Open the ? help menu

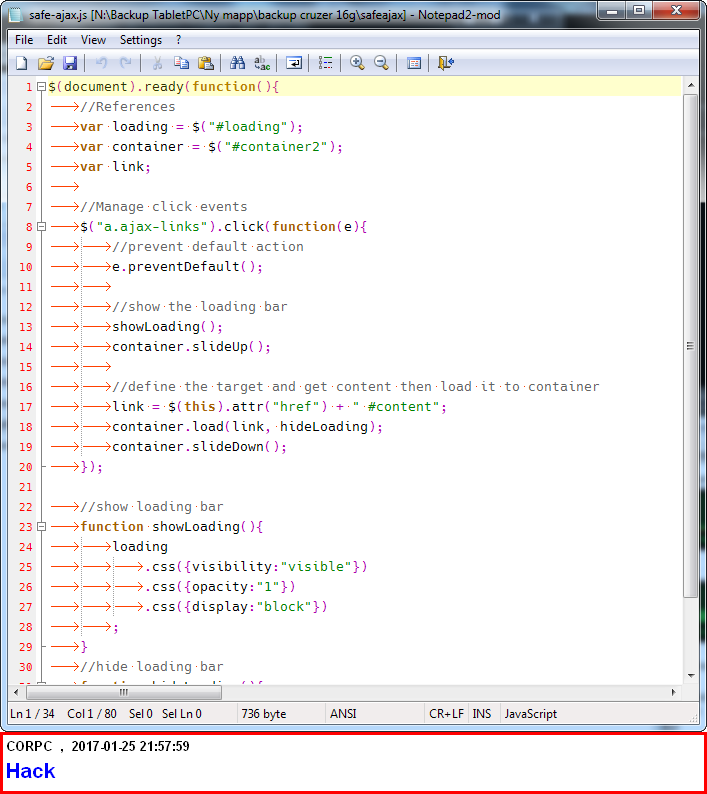pos(178,40)
